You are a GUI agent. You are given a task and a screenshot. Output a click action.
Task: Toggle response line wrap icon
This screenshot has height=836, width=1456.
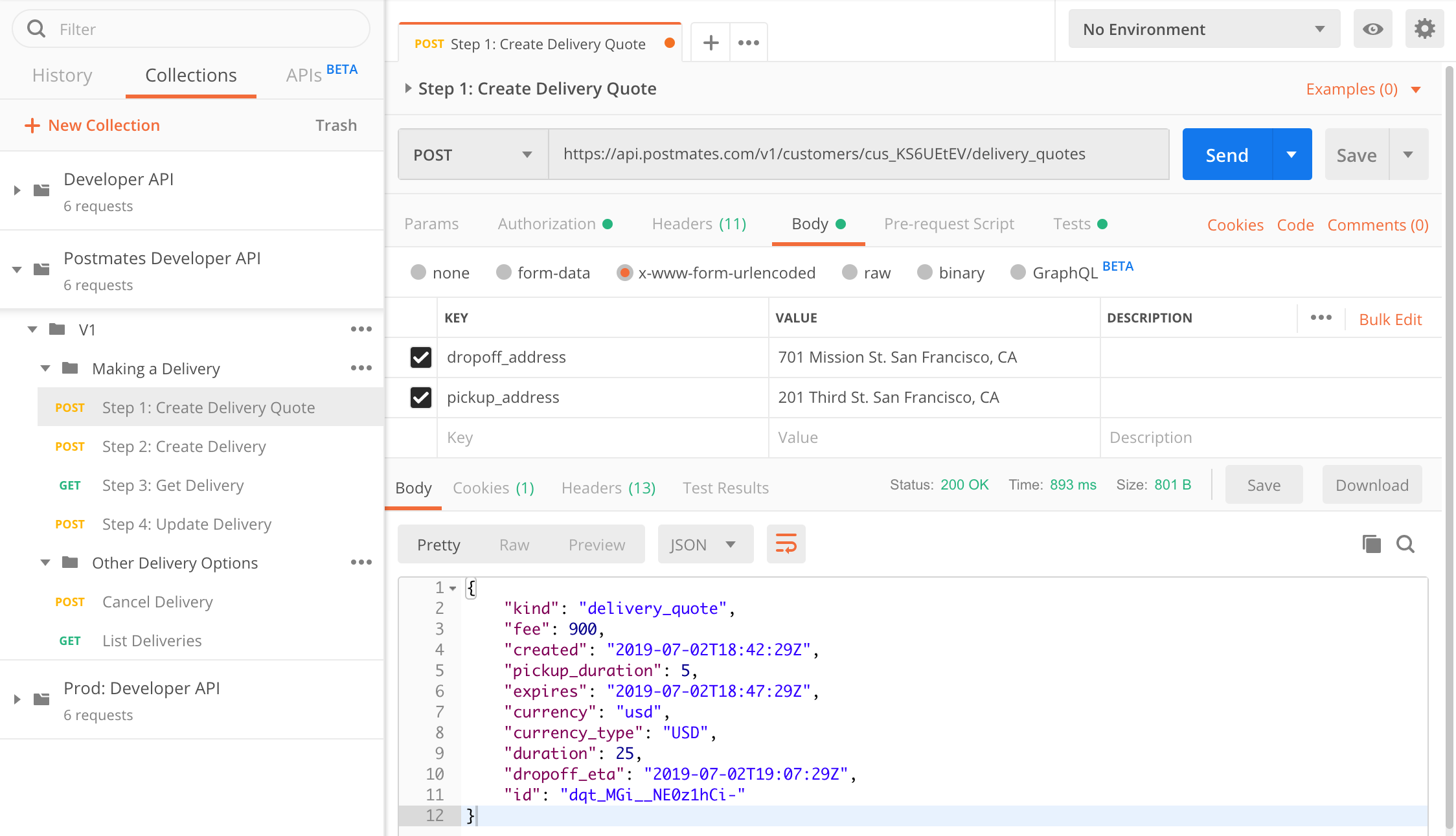coord(786,544)
